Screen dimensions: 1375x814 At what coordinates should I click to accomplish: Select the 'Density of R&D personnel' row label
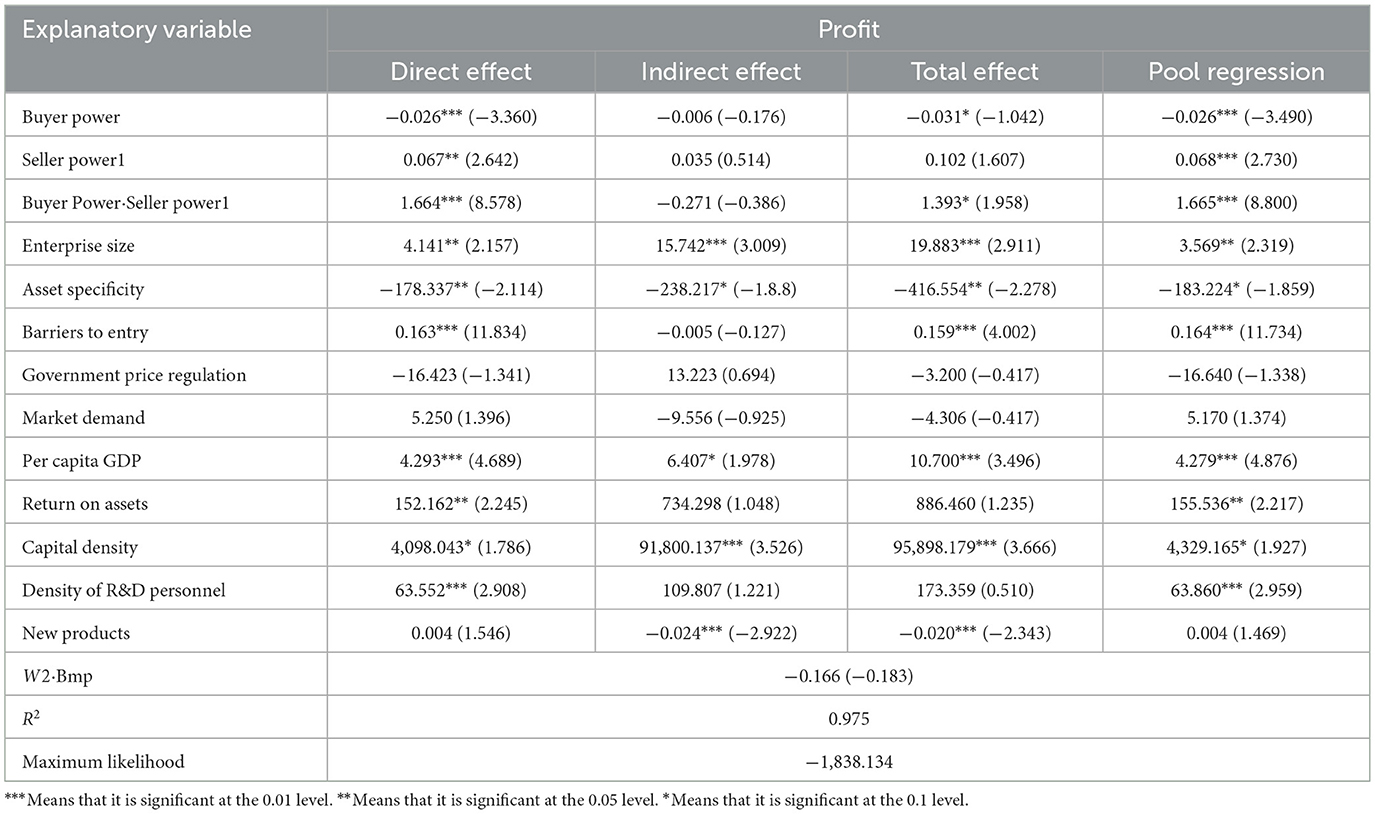(124, 590)
